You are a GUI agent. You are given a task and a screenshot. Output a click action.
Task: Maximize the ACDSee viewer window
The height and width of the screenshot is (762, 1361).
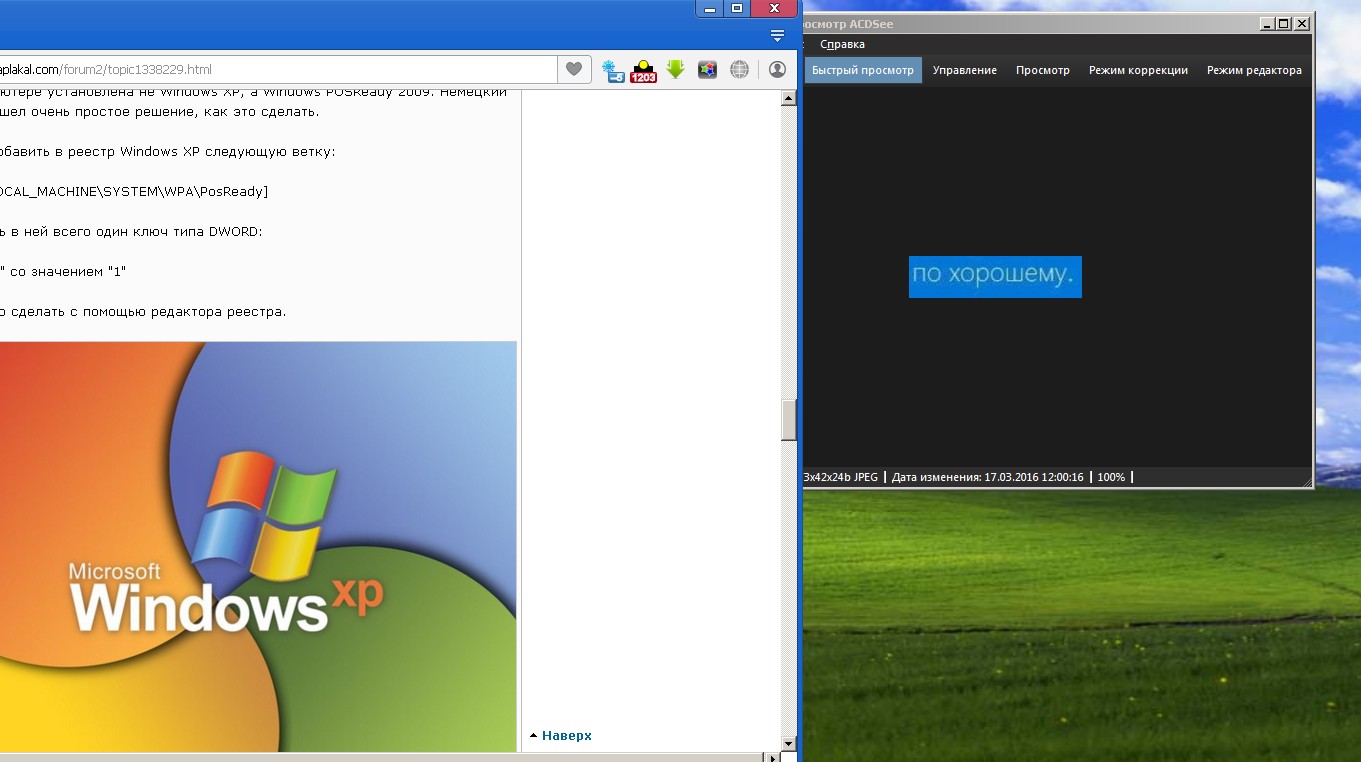(x=1284, y=23)
